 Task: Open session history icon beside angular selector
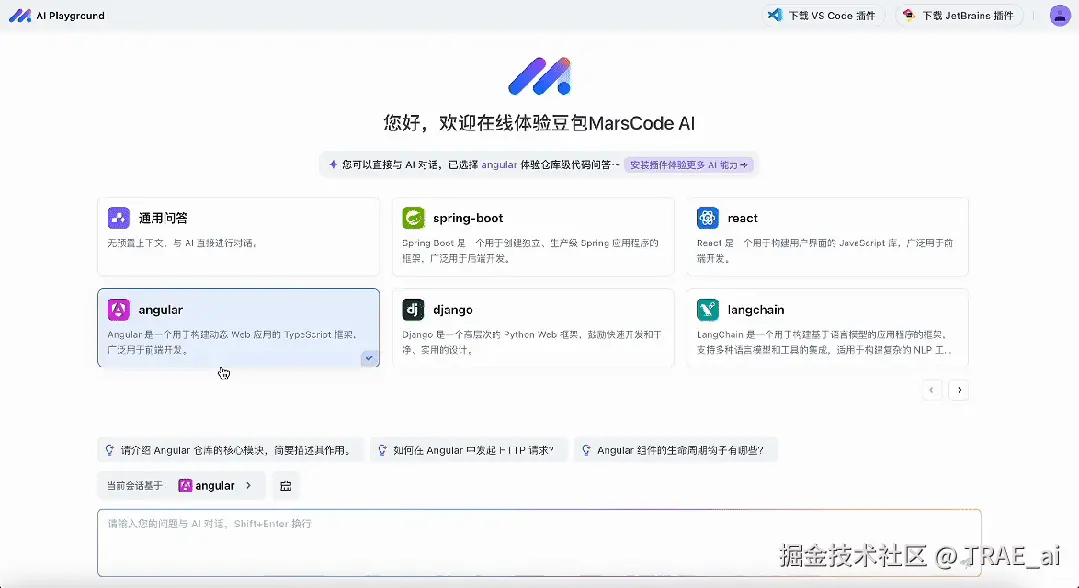pyautogui.click(x=285, y=485)
